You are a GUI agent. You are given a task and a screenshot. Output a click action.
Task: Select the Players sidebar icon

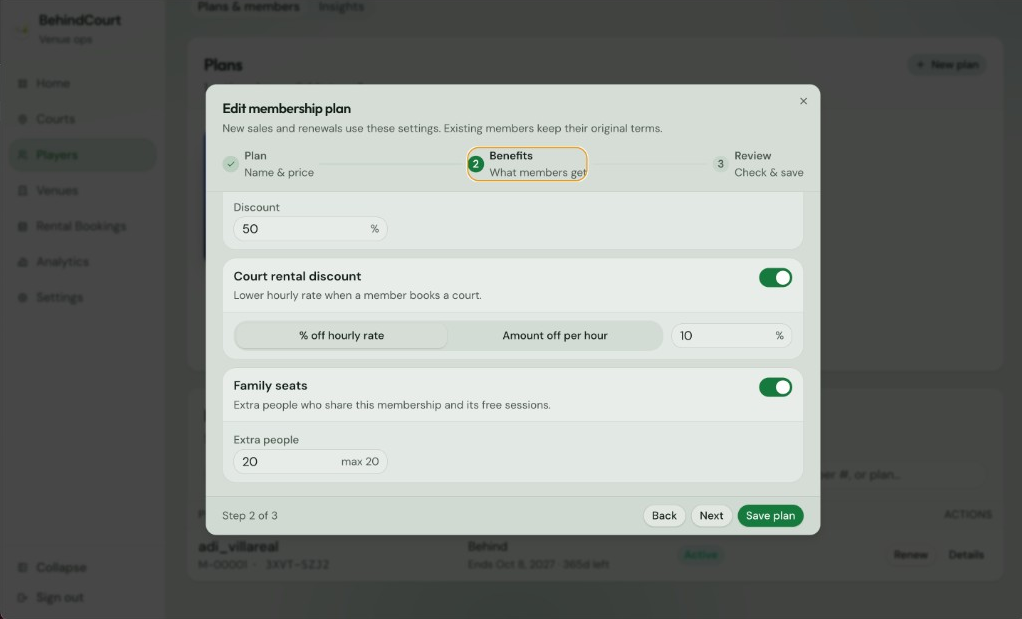tap(23, 155)
